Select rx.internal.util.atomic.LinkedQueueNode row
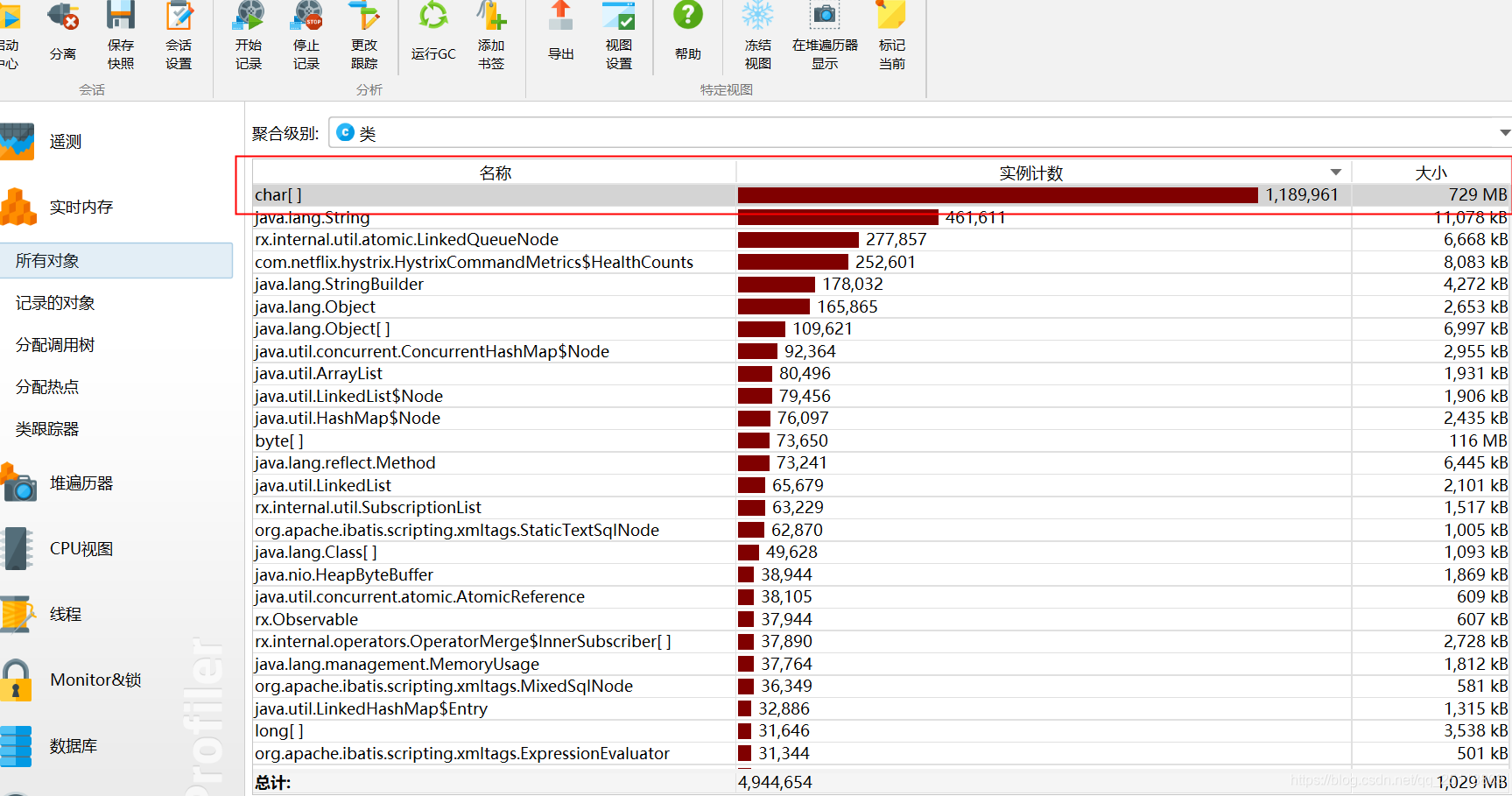Screen dimensions: 1512x796 (883, 239)
